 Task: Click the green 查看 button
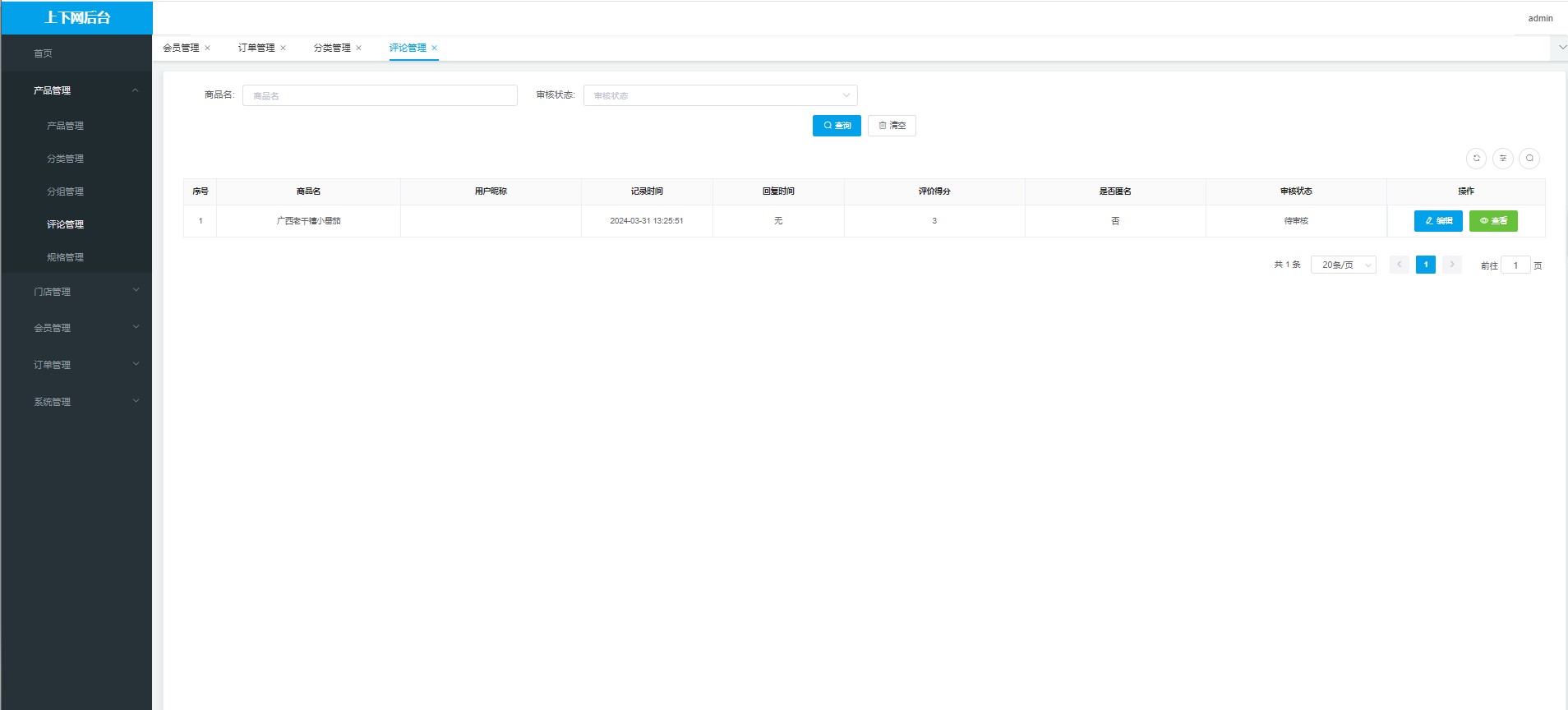pos(1493,221)
